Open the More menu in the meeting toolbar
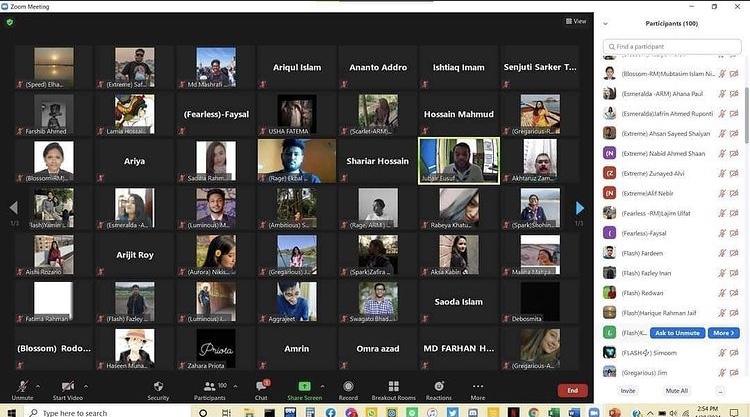The width and height of the screenshot is (750, 417). tap(478, 386)
